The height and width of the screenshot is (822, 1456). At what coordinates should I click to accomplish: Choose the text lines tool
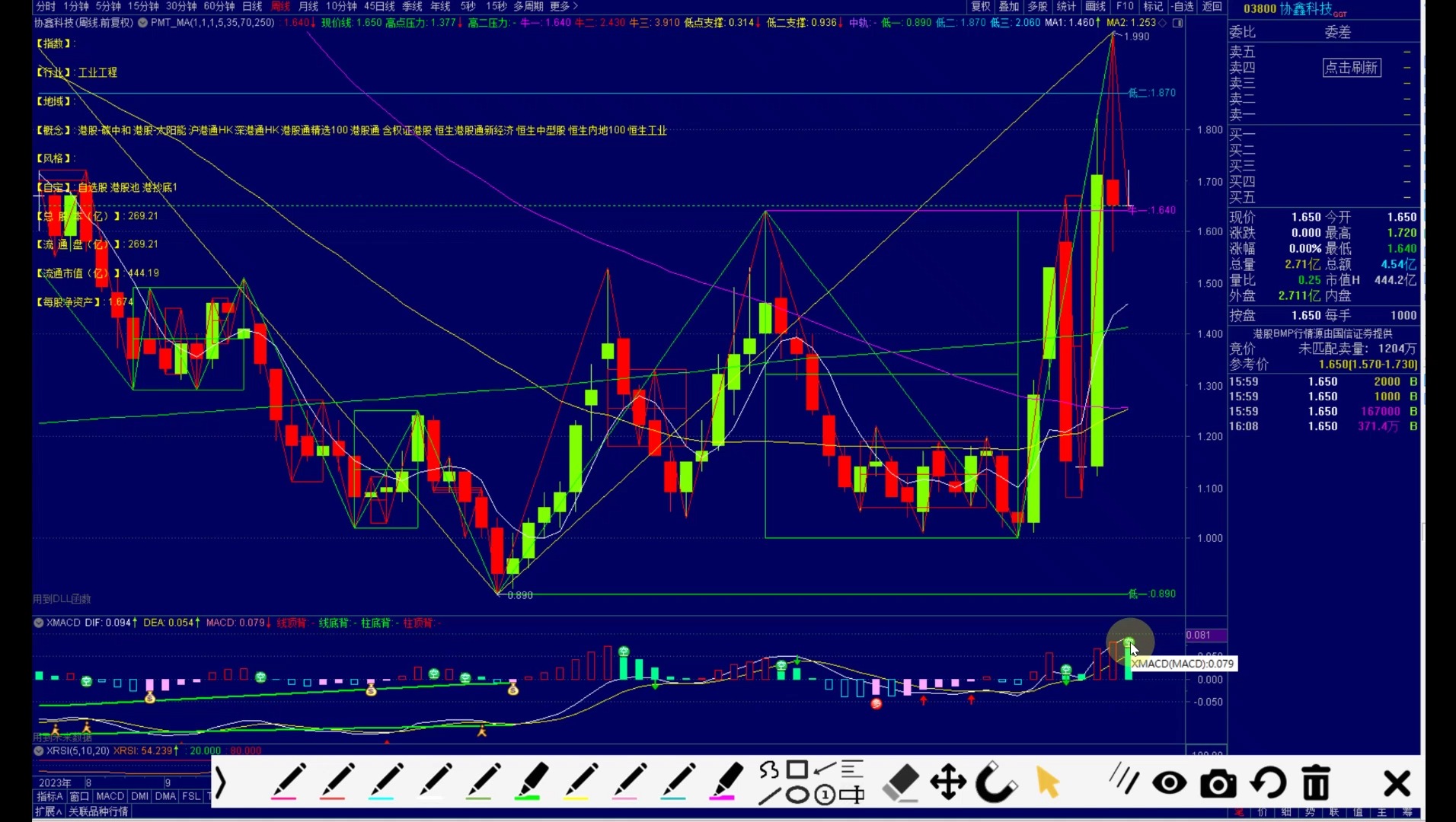coord(852,769)
